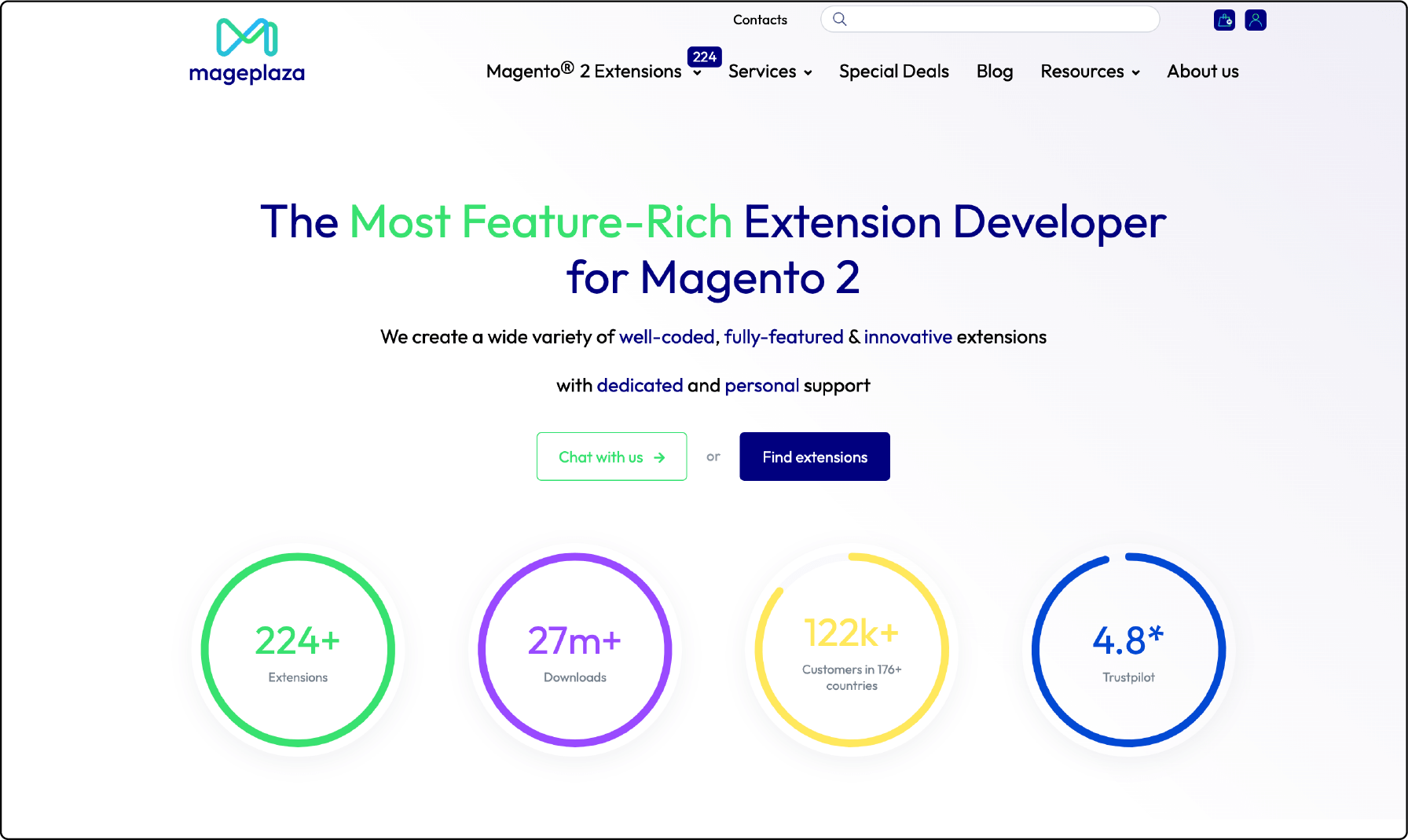This screenshot has width=1408, height=840.
Task: Click 'Customers in 176+ countries' caption
Action: click(x=852, y=677)
